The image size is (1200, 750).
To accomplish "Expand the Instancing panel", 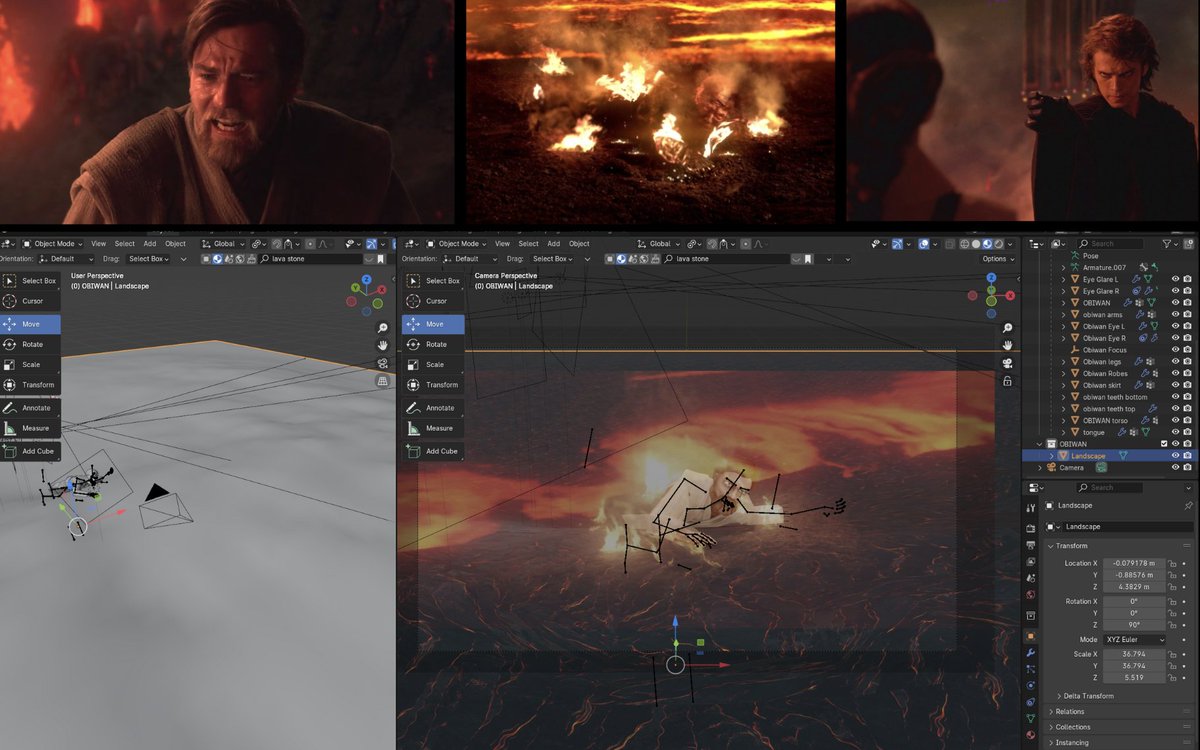I will [x=1051, y=743].
